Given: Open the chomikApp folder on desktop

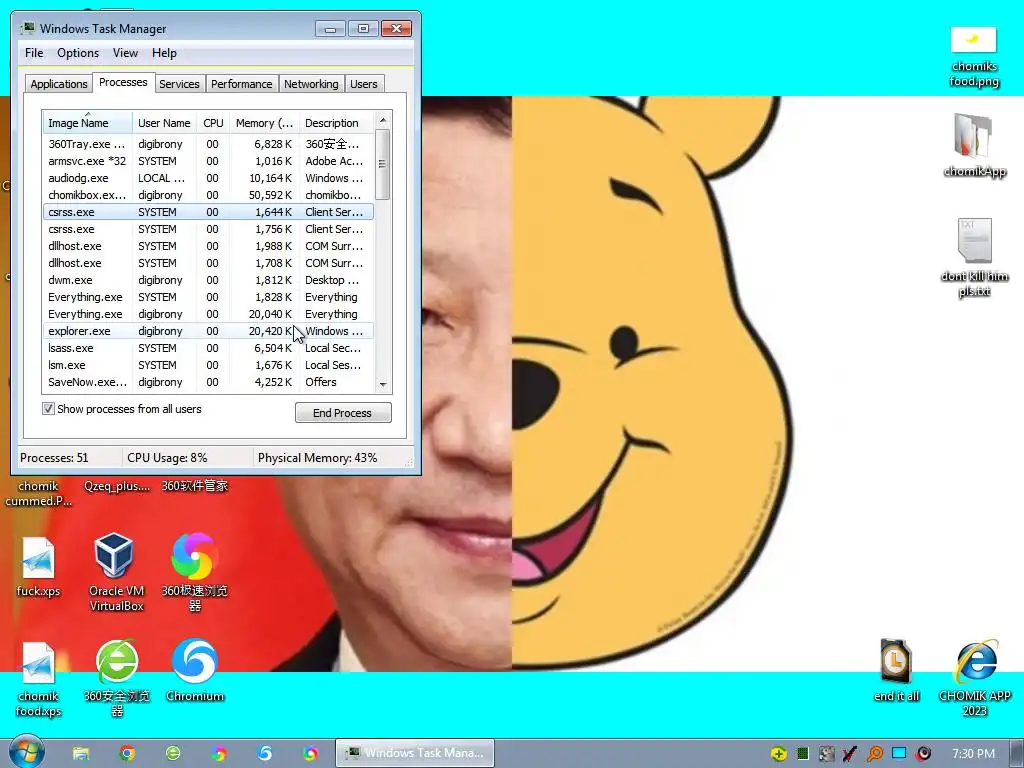Looking at the screenshot, I should 974,145.
